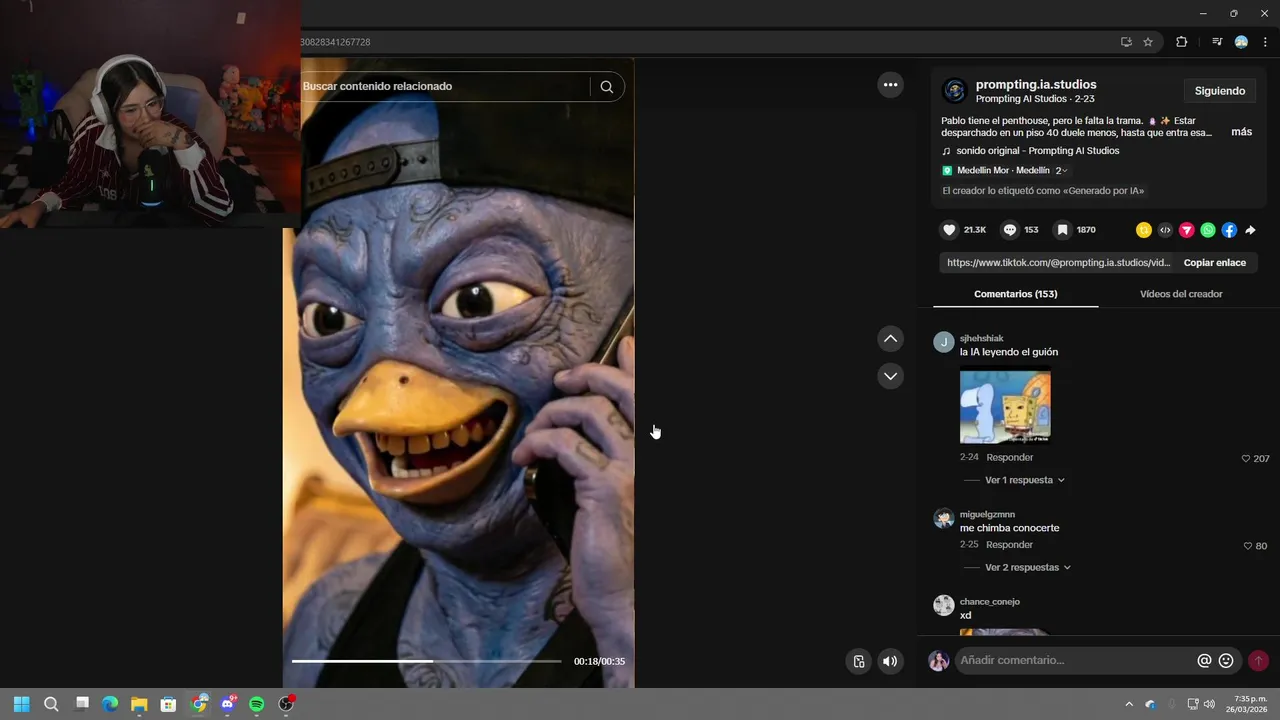Open the three-dot more options menu
1280x720 pixels.
[890, 85]
